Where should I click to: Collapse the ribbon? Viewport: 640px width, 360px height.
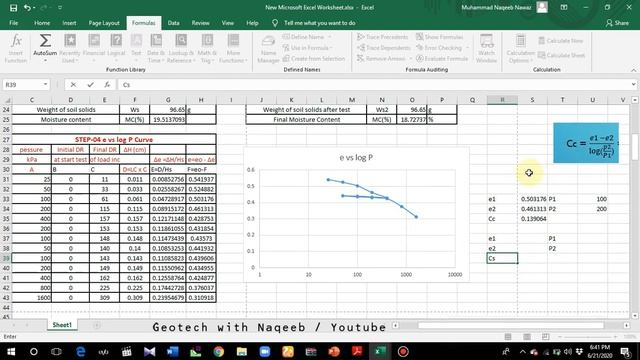coord(633,70)
